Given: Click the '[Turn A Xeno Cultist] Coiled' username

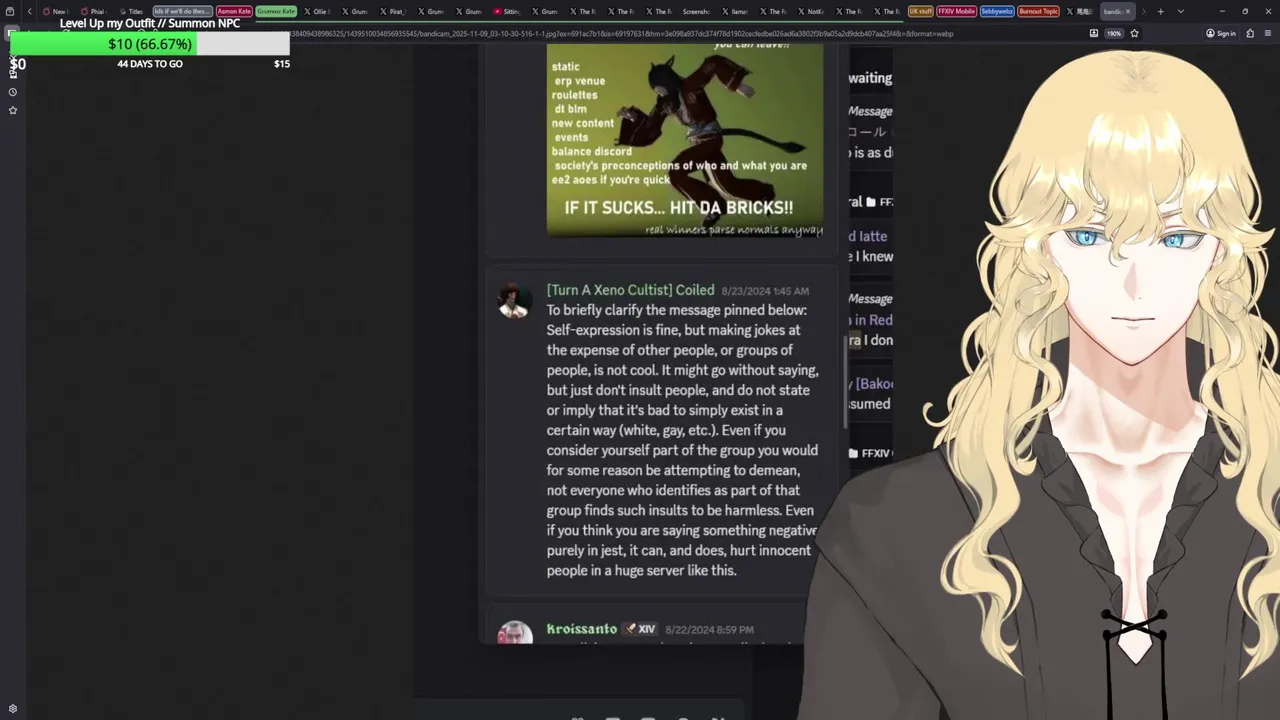Looking at the screenshot, I should point(630,290).
